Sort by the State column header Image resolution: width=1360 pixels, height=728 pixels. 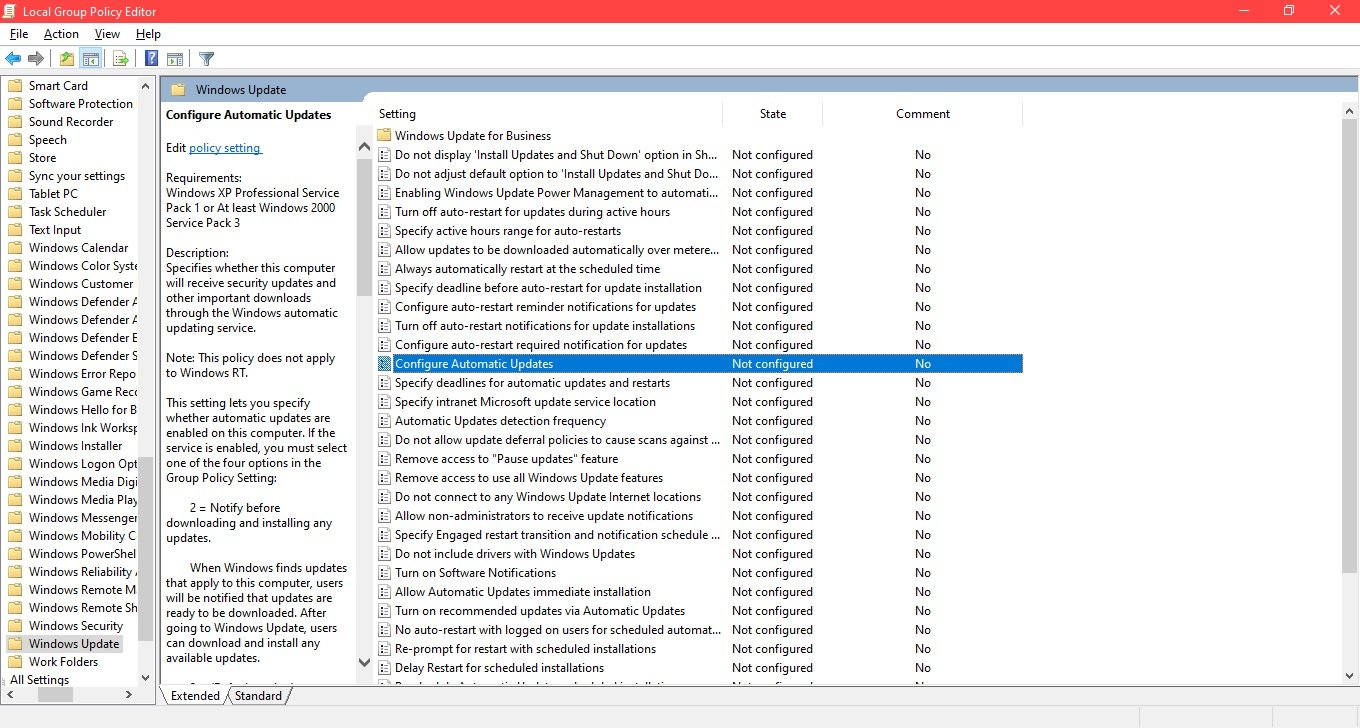pos(773,114)
